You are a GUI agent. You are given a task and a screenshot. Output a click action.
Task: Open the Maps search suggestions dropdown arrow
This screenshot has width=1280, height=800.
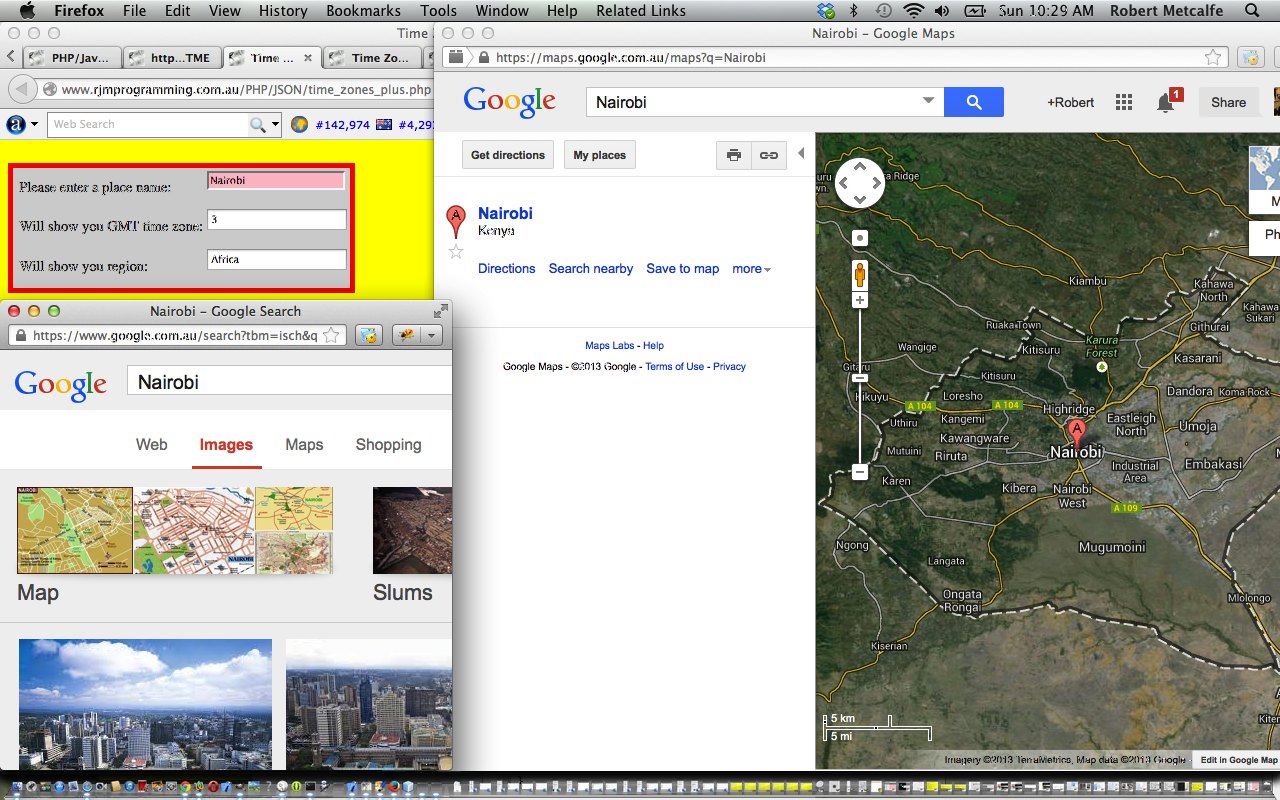click(x=929, y=101)
